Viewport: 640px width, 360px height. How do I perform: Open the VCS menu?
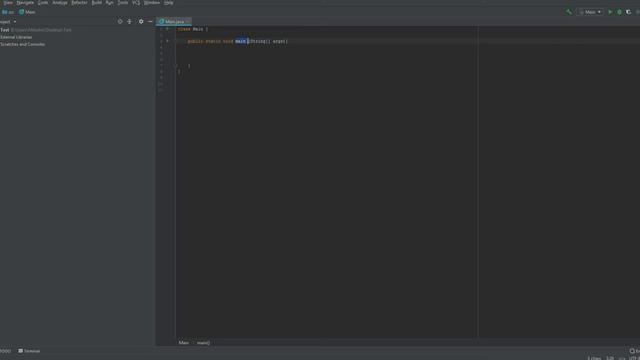coord(136,2)
